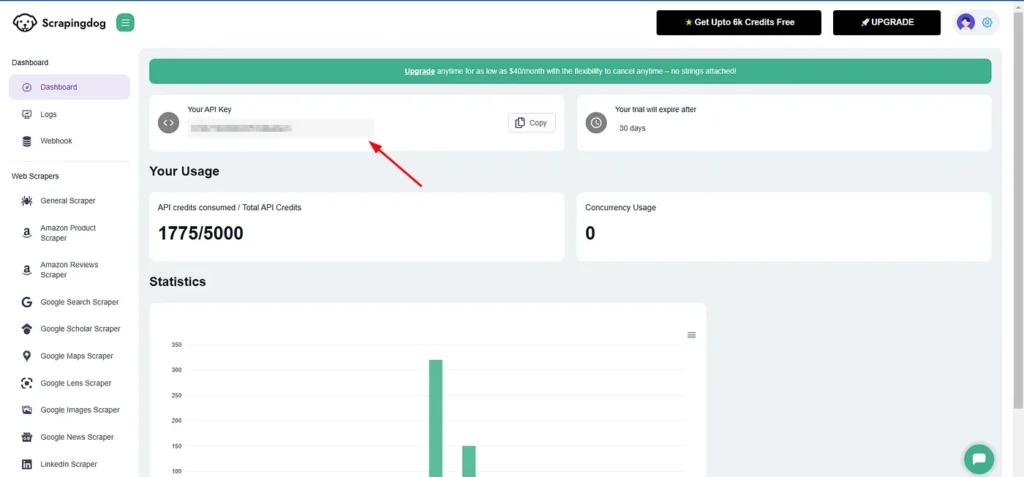Open Google Maps Scraper
The image size is (1024, 477).
76,356
